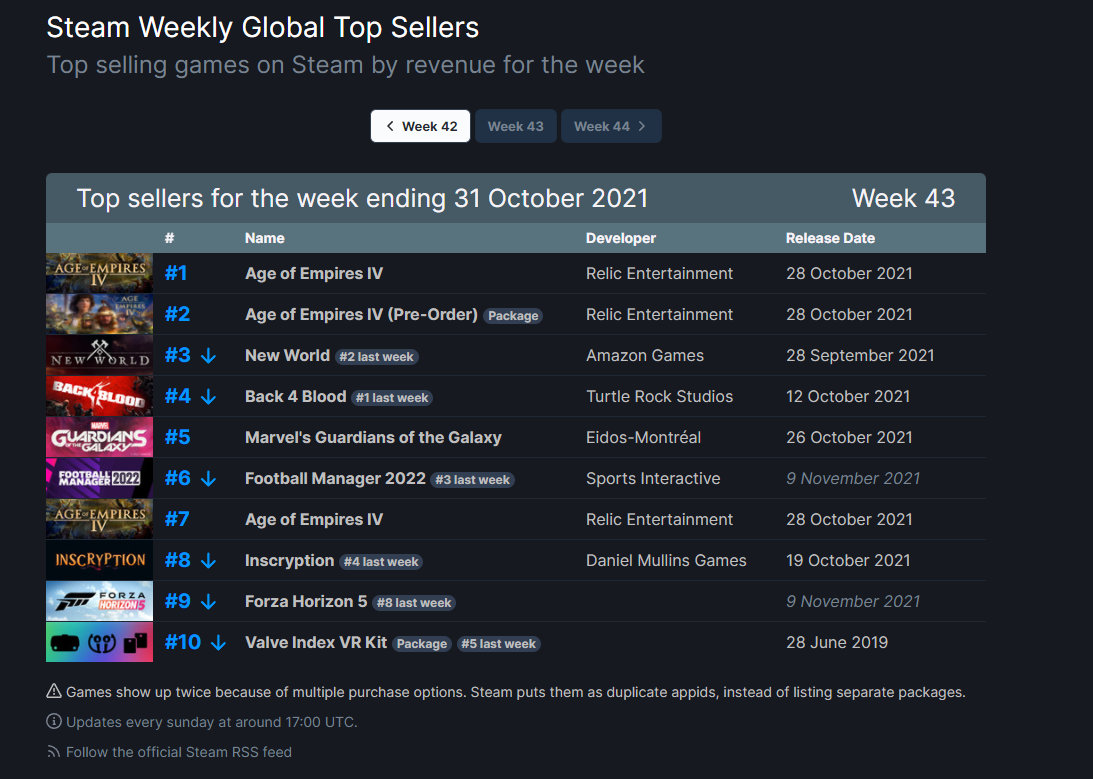Select the Week 43 tab
The width and height of the screenshot is (1093, 779).
click(x=515, y=126)
